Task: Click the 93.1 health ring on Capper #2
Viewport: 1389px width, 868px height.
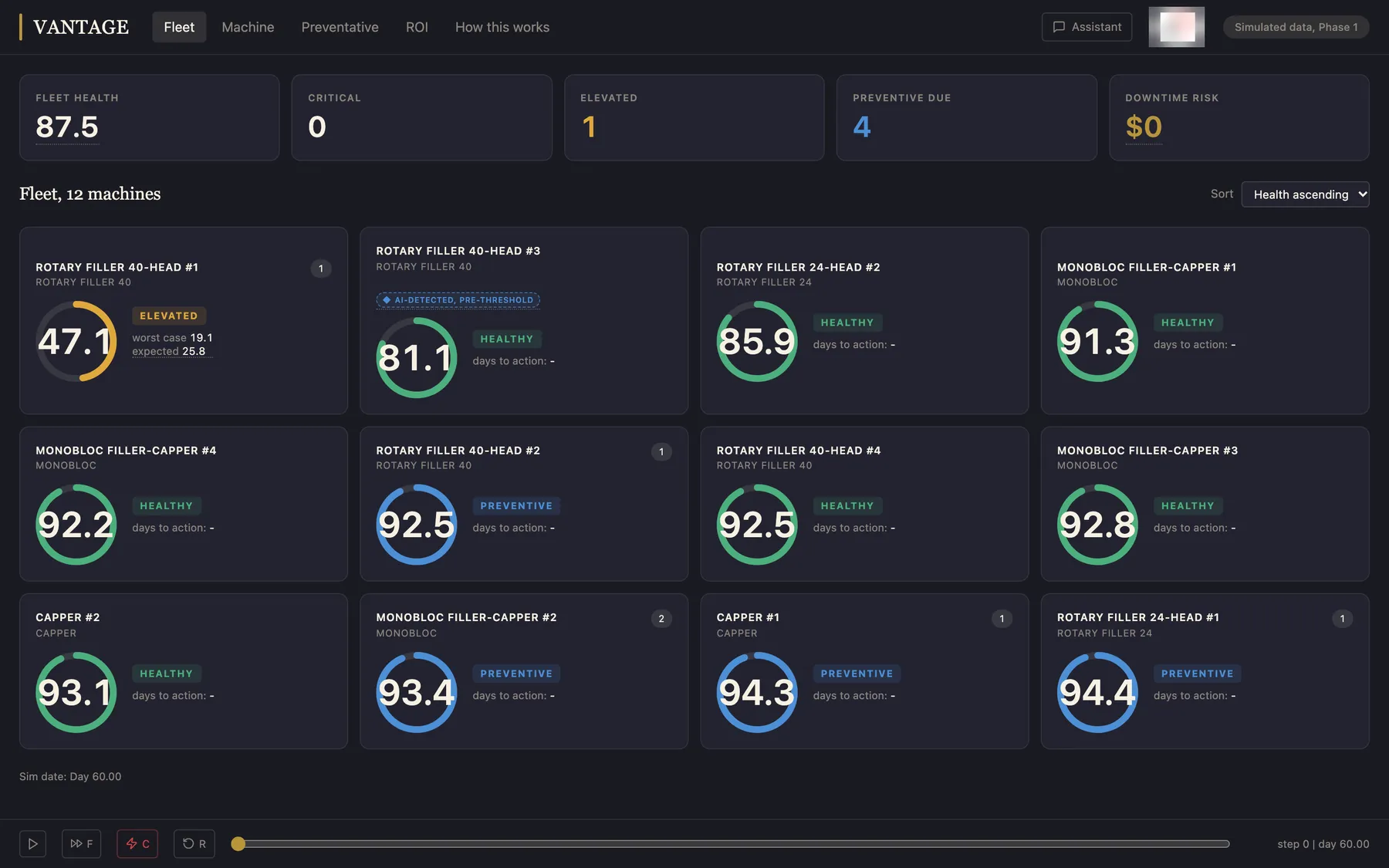Action: 76,692
